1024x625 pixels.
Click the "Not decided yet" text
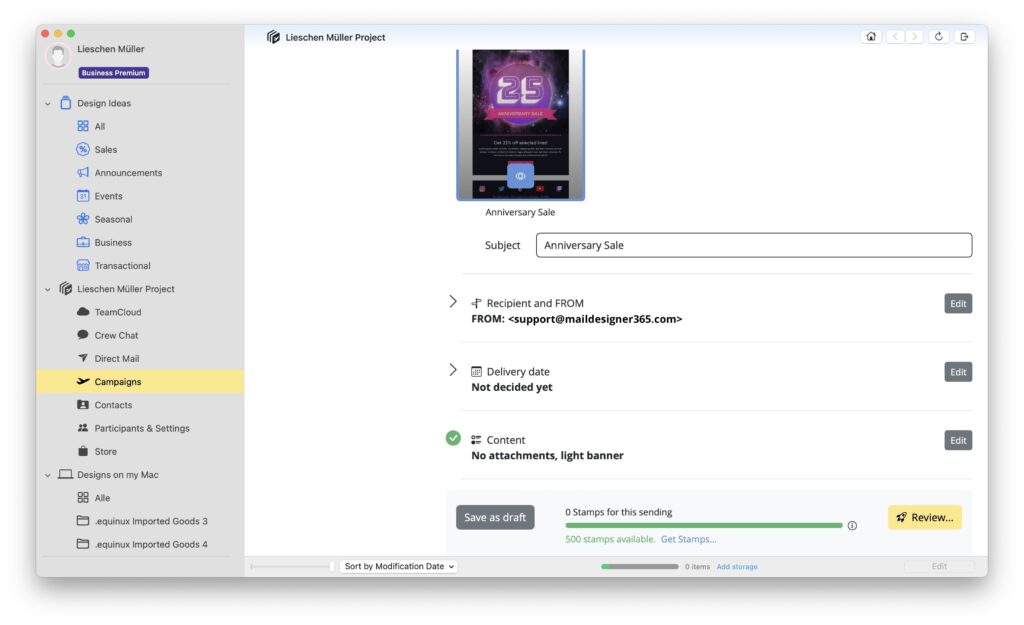[x=512, y=387]
